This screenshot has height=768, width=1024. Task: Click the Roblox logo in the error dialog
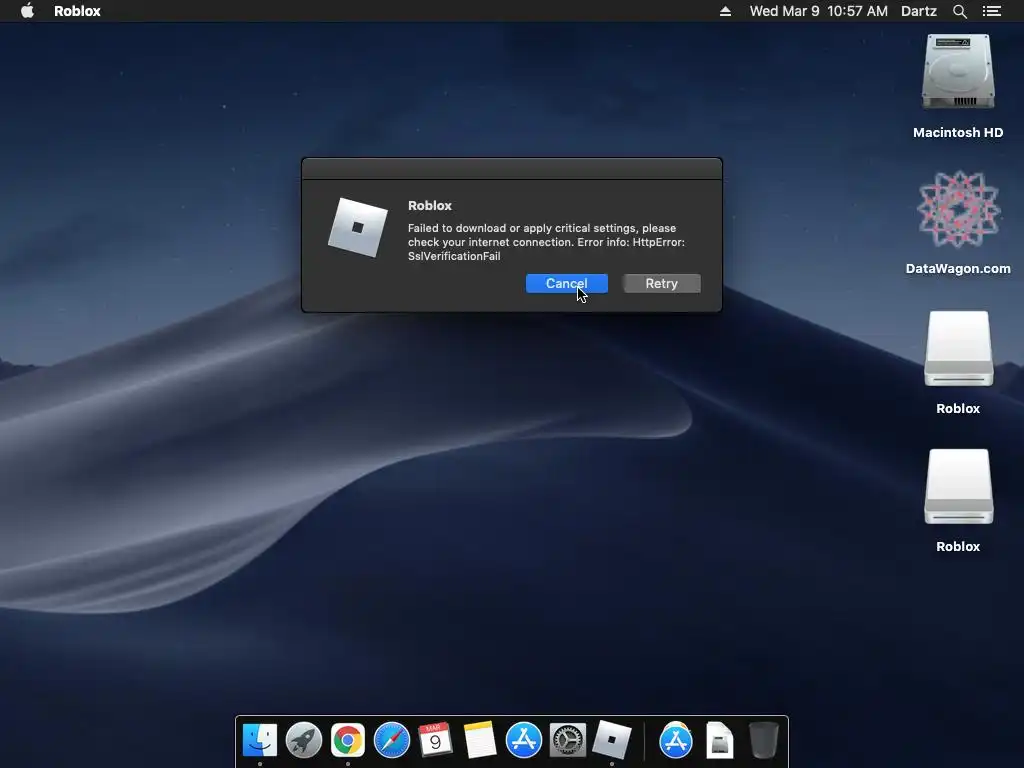[358, 227]
